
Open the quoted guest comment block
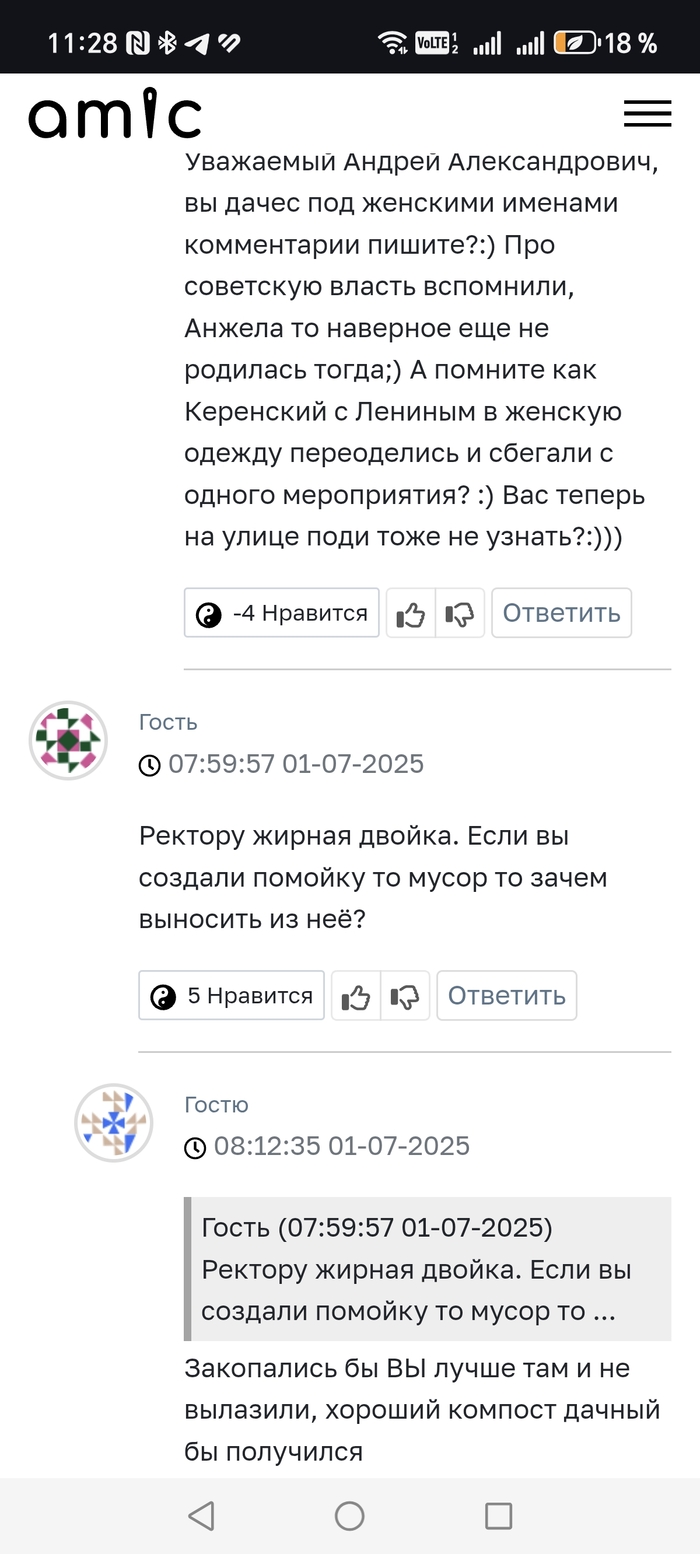pyautogui.click(x=428, y=1269)
